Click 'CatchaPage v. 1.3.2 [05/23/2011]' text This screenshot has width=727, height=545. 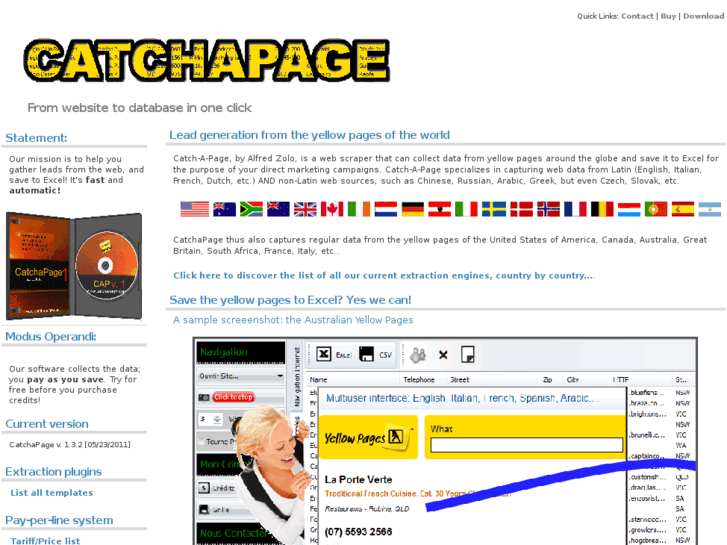[70, 444]
